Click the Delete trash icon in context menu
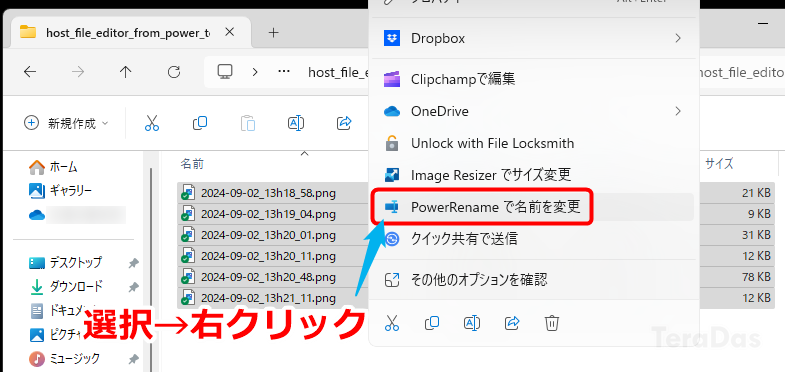 pyautogui.click(x=552, y=323)
